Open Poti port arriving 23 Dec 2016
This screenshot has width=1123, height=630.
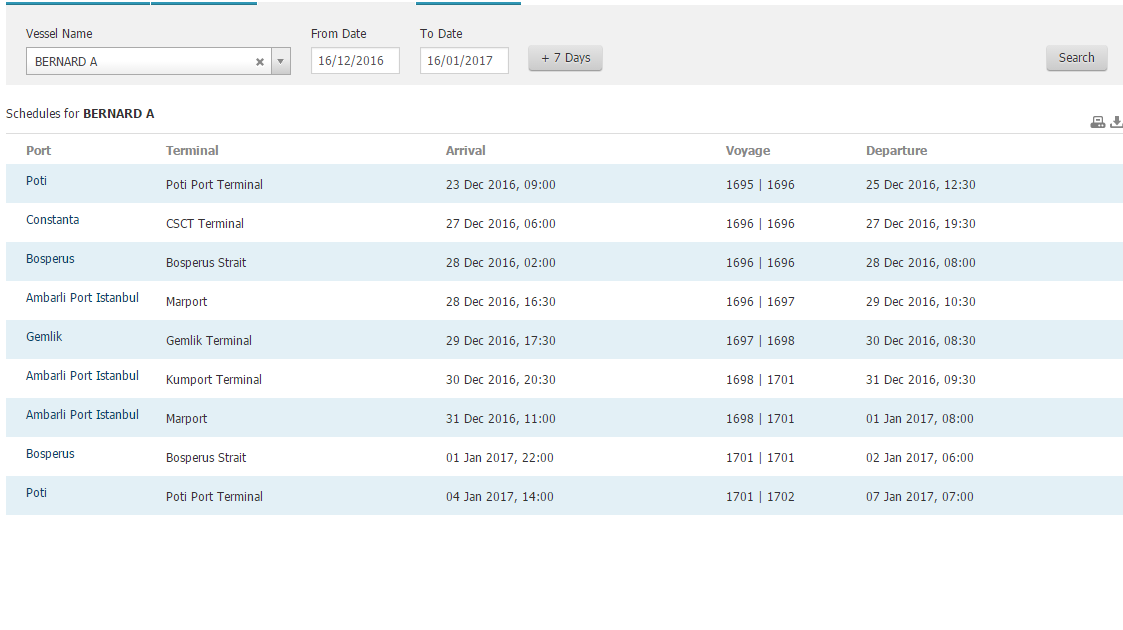(37, 180)
